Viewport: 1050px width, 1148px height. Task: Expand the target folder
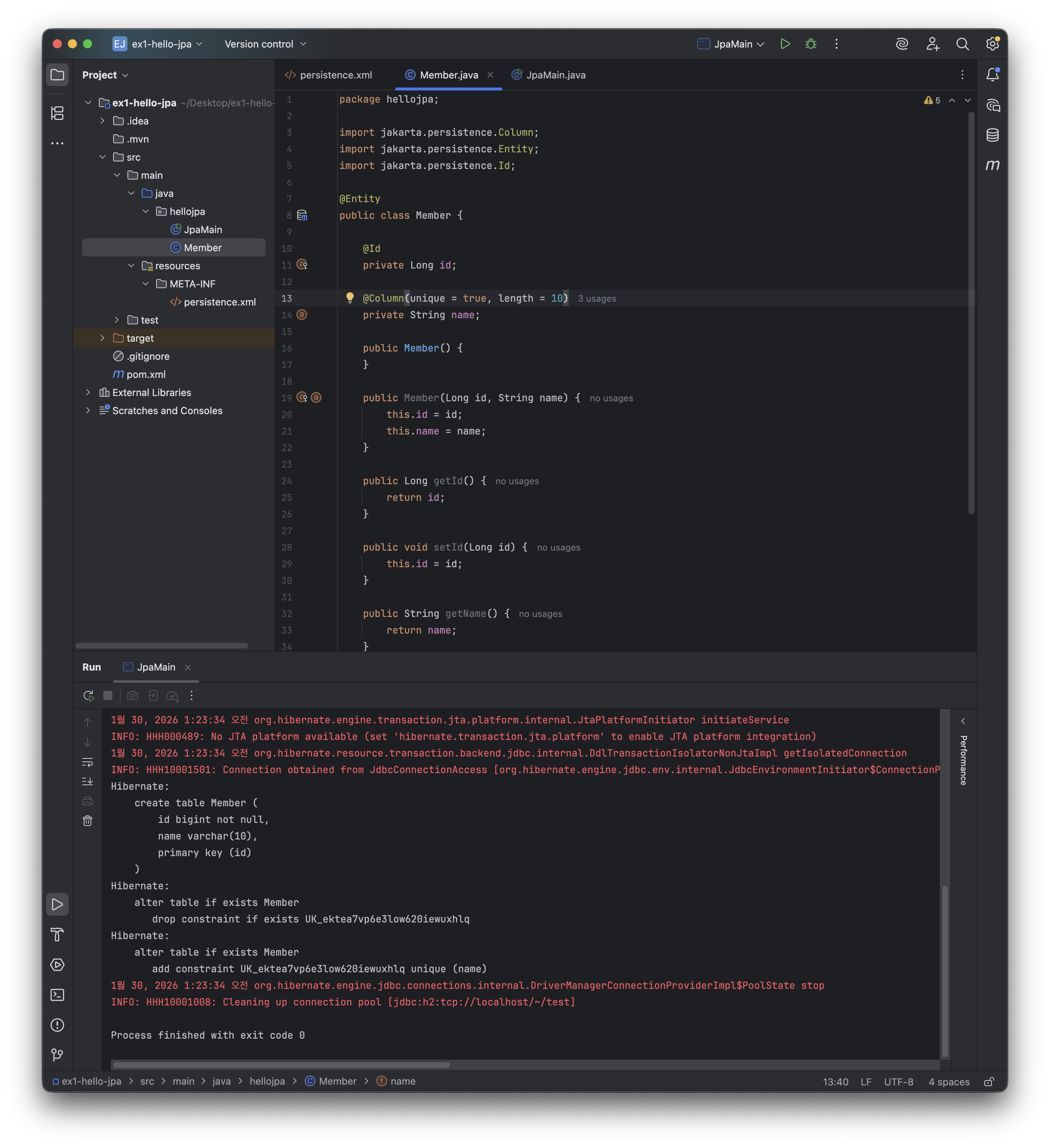(x=103, y=338)
